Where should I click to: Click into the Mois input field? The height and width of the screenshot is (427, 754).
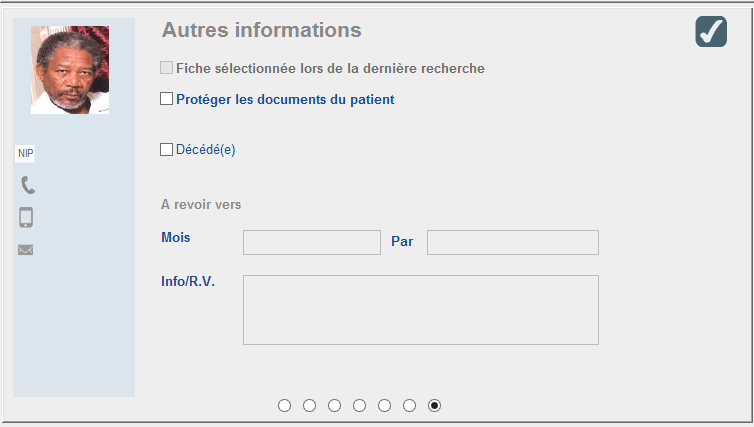(312, 243)
